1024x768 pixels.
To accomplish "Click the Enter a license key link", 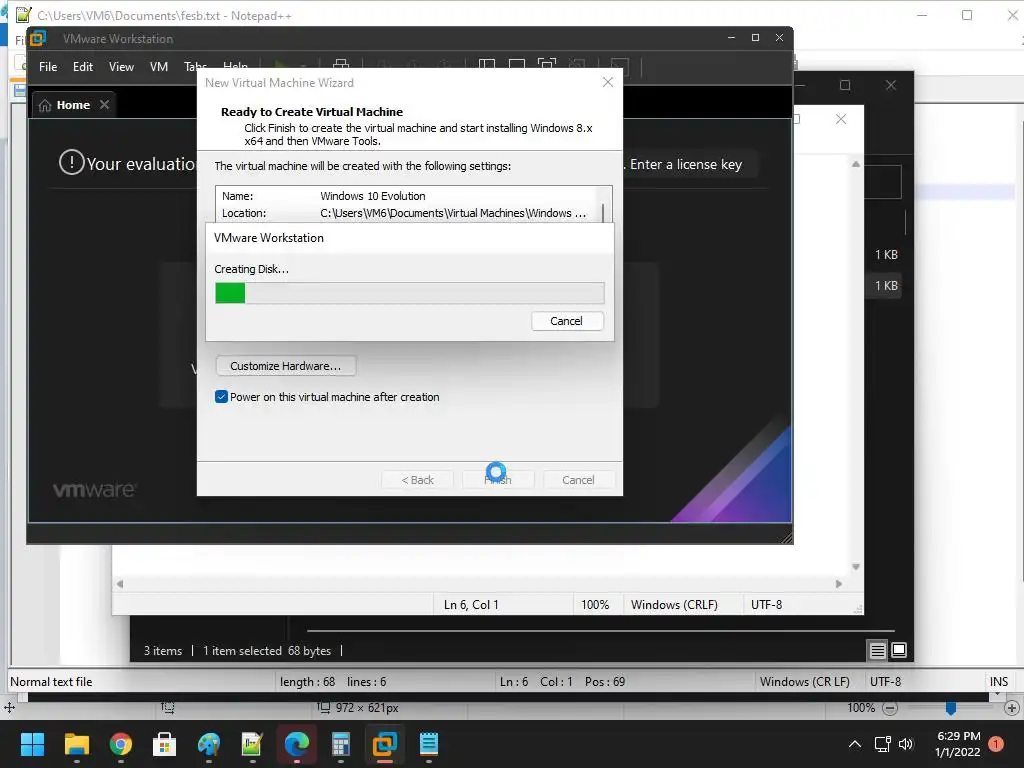I will pos(686,165).
